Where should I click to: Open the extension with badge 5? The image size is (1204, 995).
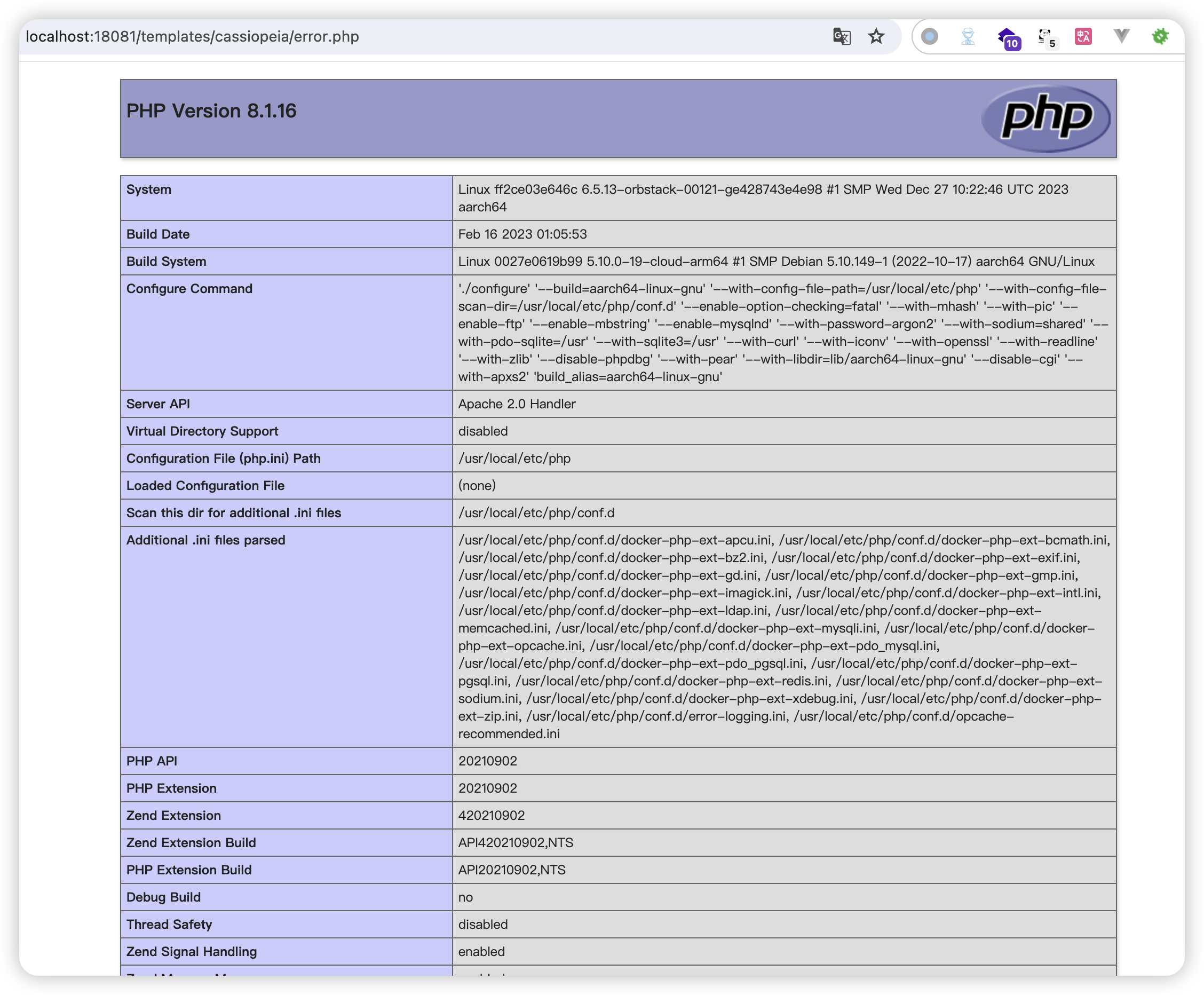[x=1047, y=38]
